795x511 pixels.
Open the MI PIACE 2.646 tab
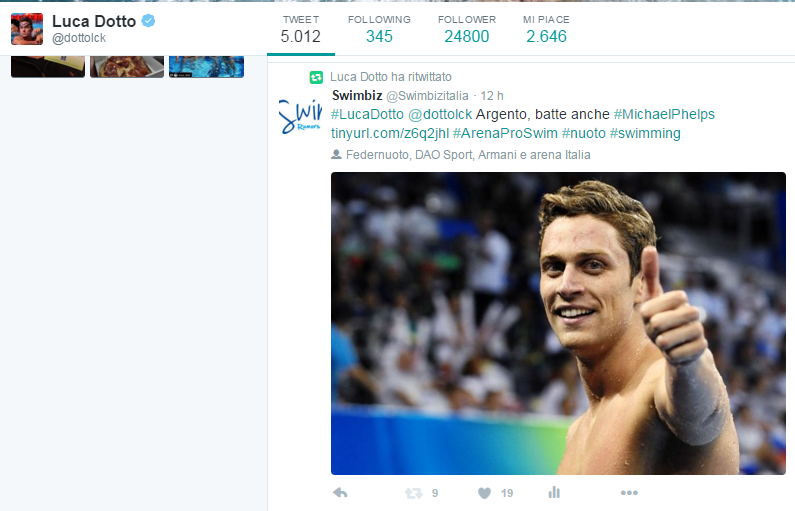click(x=546, y=29)
